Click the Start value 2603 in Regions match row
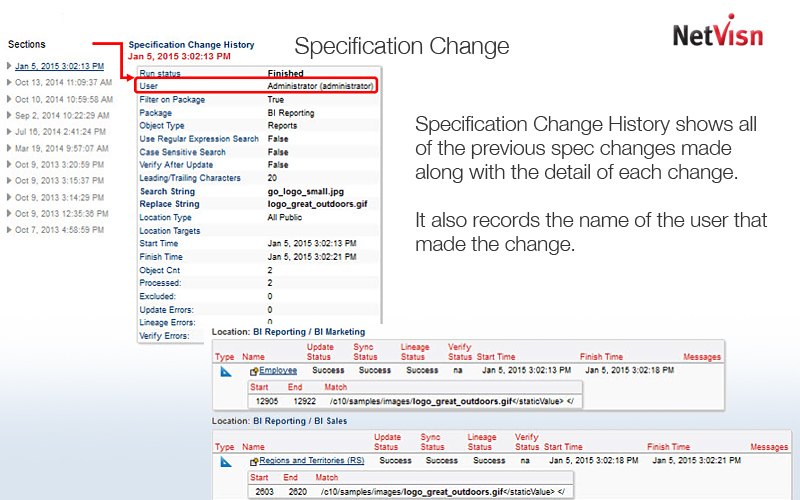Screen dimensions: 800x500 264,492
